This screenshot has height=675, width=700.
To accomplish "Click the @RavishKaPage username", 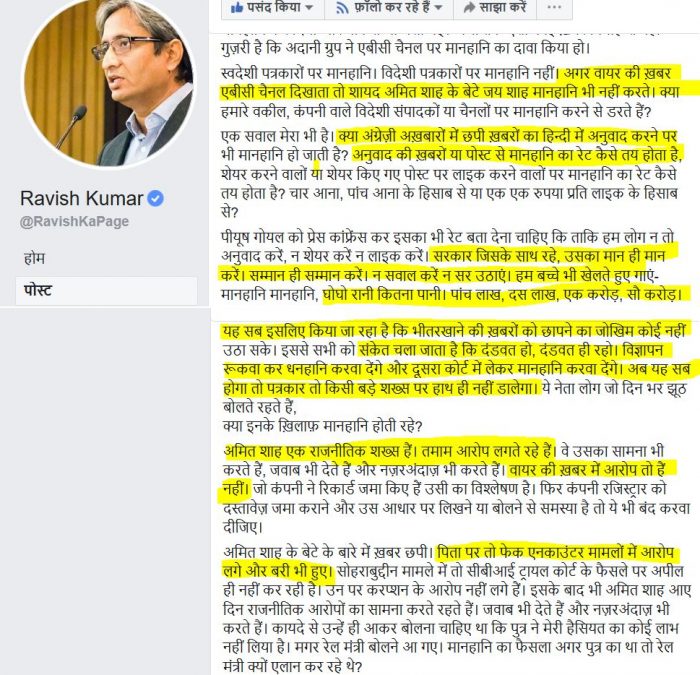I will (74, 221).
